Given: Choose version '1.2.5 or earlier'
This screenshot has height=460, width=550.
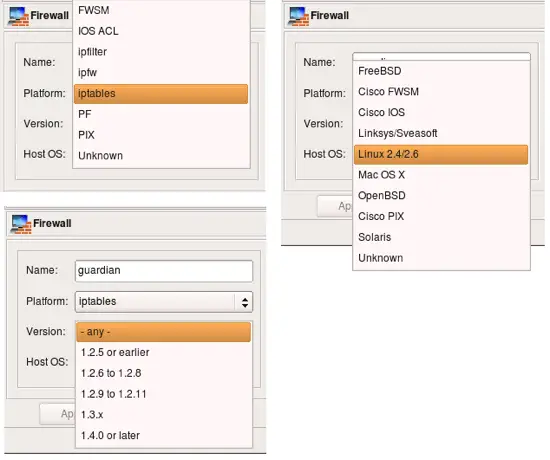Looking at the screenshot, I should tap(164, 353).
